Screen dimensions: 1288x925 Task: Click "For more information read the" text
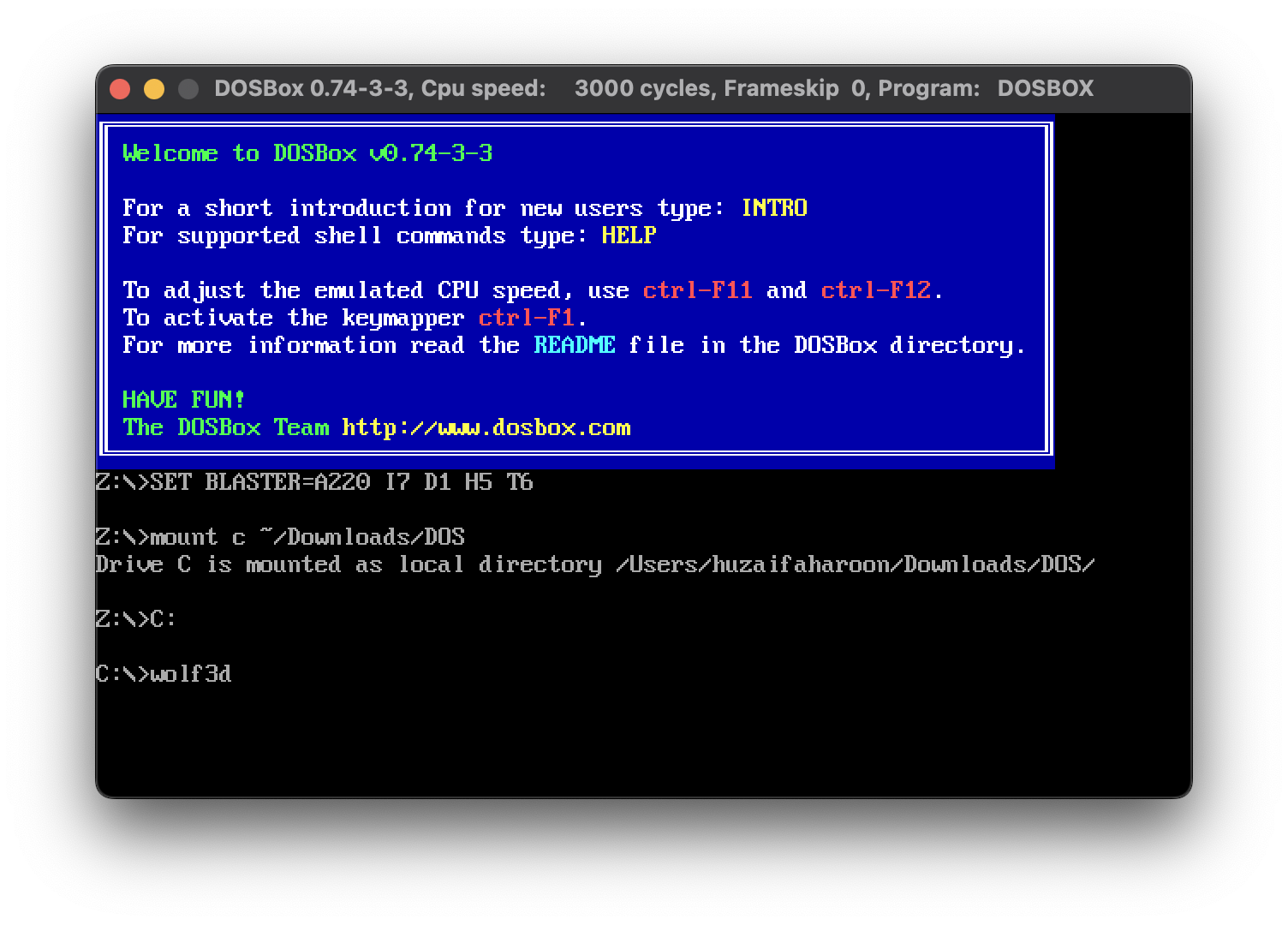click(321, 345)
